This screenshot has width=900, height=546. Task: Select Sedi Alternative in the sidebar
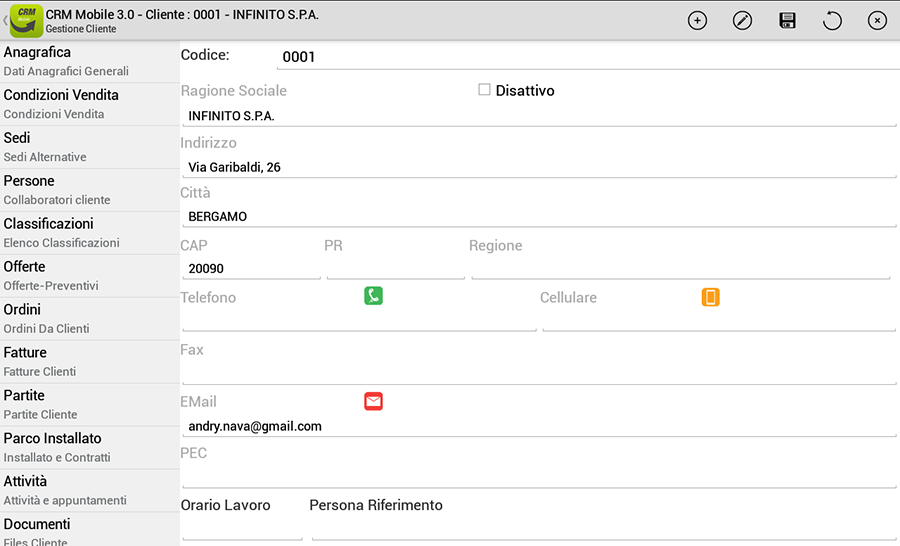[90, 147]
